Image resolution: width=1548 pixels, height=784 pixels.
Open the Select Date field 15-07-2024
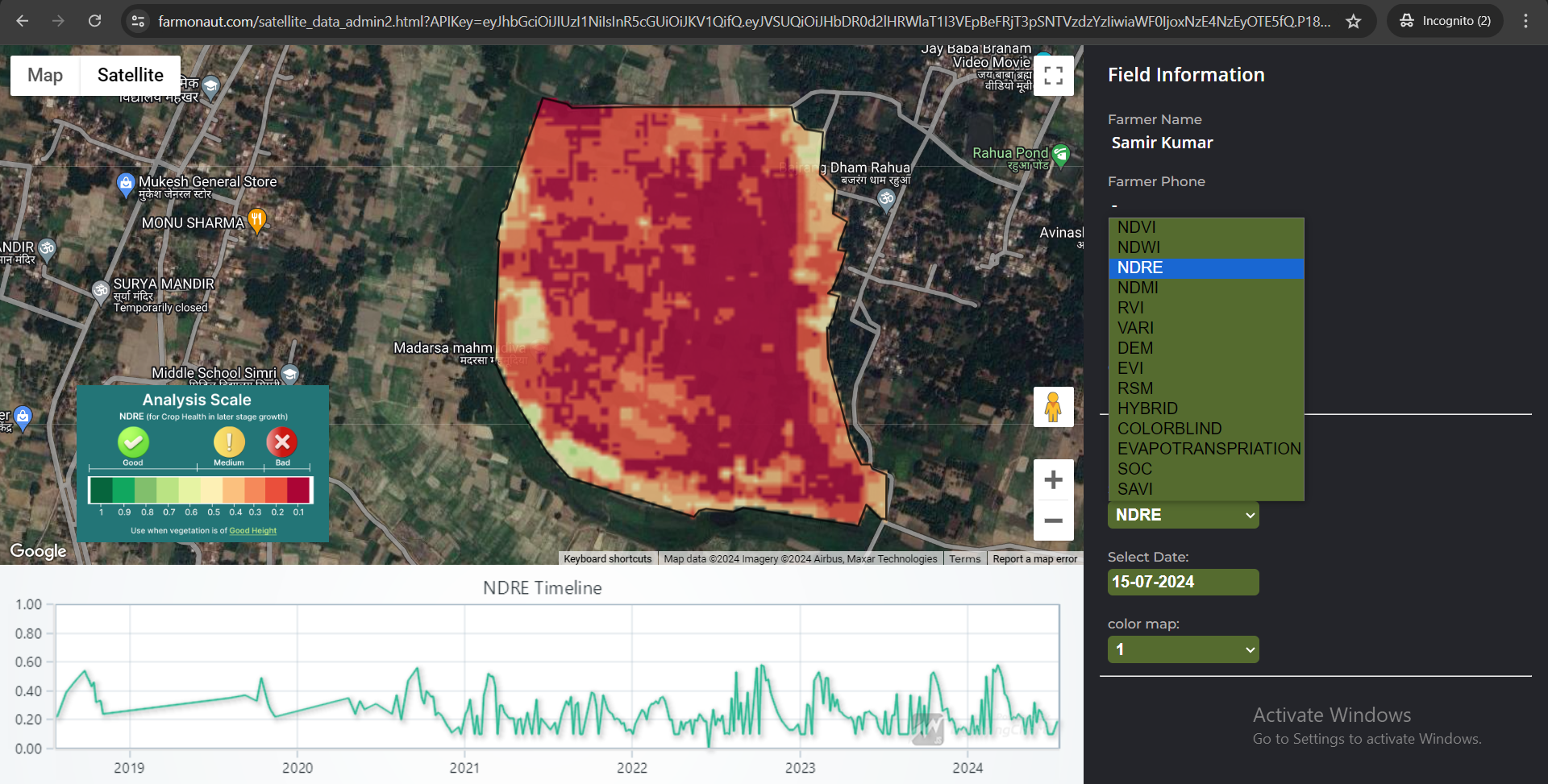1183,582
